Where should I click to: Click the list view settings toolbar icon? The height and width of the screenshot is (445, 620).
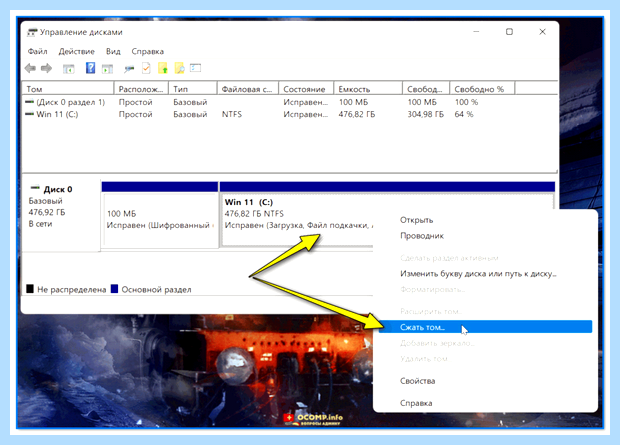tap(195, 68)
